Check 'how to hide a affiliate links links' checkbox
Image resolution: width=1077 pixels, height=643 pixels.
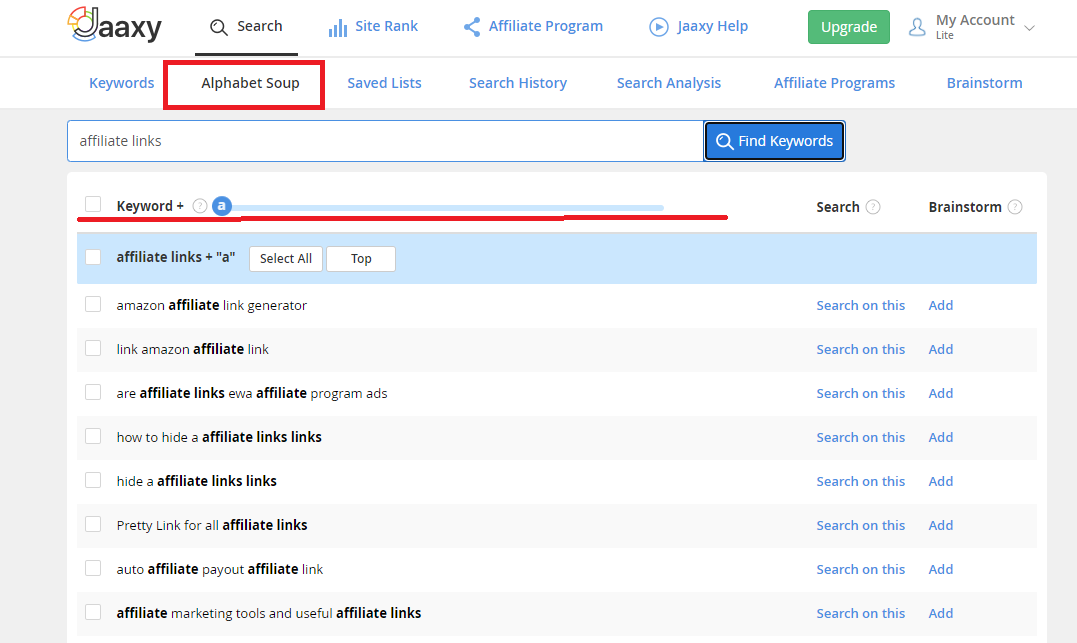[x=93, y=436]
